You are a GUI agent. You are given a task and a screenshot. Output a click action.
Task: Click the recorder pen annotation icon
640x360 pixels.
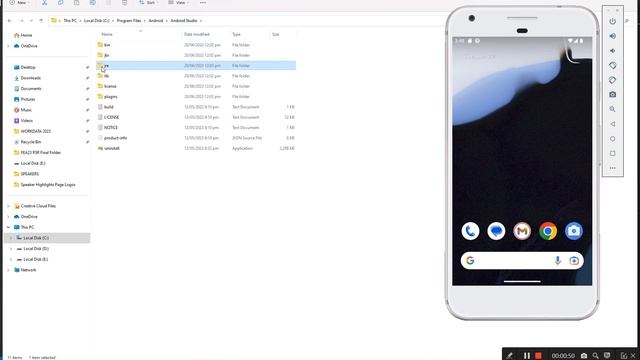(509, 356)
